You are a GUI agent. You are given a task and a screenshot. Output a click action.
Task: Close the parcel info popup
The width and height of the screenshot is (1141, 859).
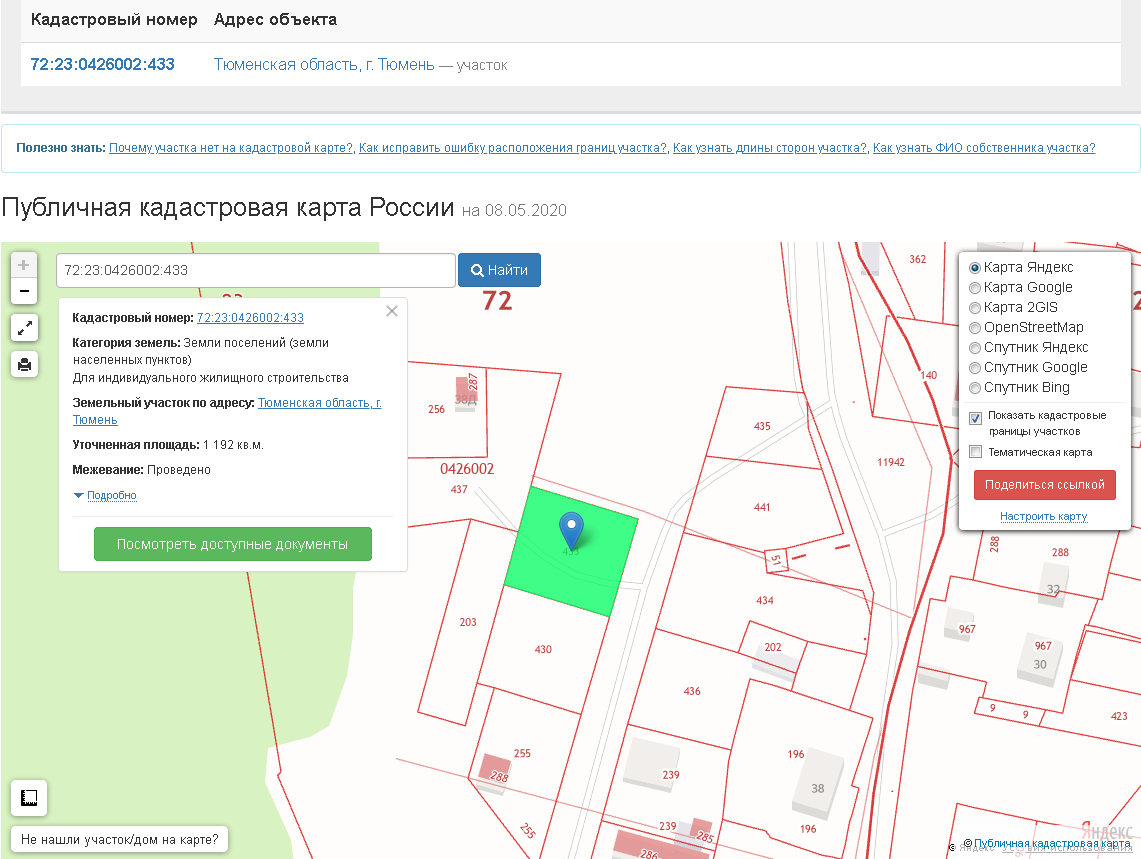point(391,311)
